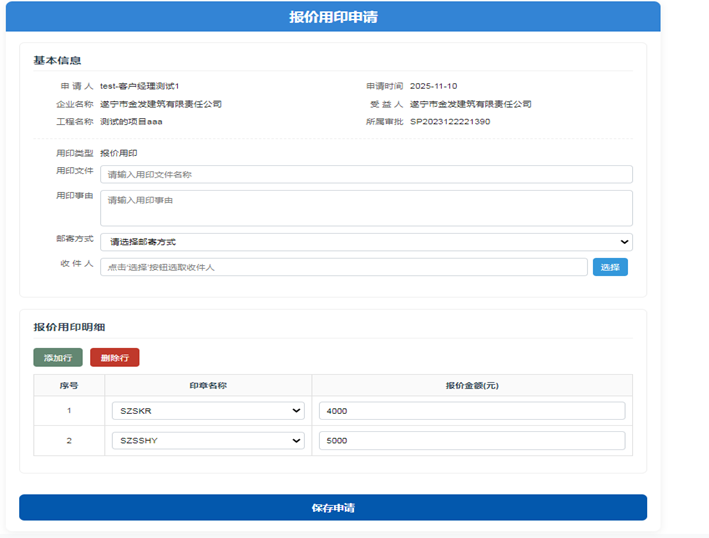Click the 用印事由 reason text area

pos(366,208)
